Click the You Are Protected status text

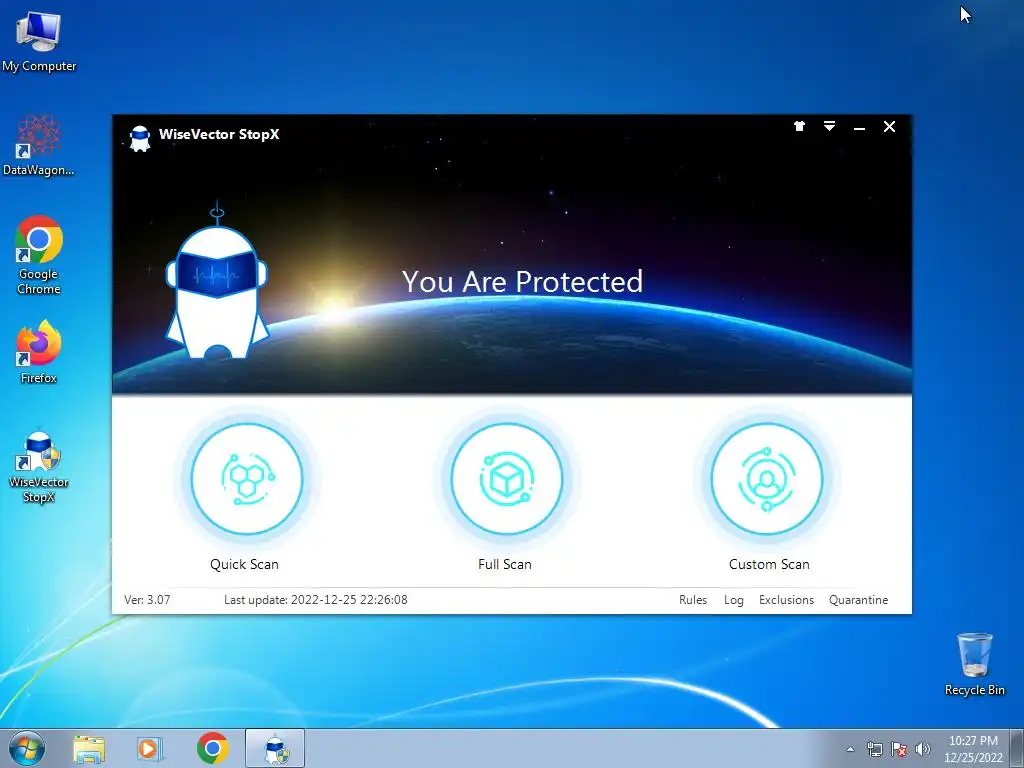(522, 281)
